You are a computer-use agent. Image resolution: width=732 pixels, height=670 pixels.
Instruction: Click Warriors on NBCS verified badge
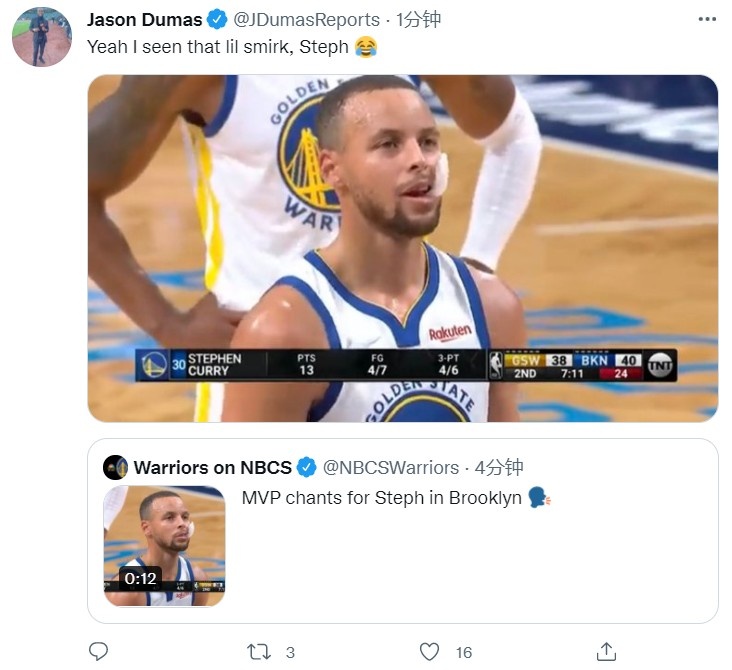(x=307, y=467)
